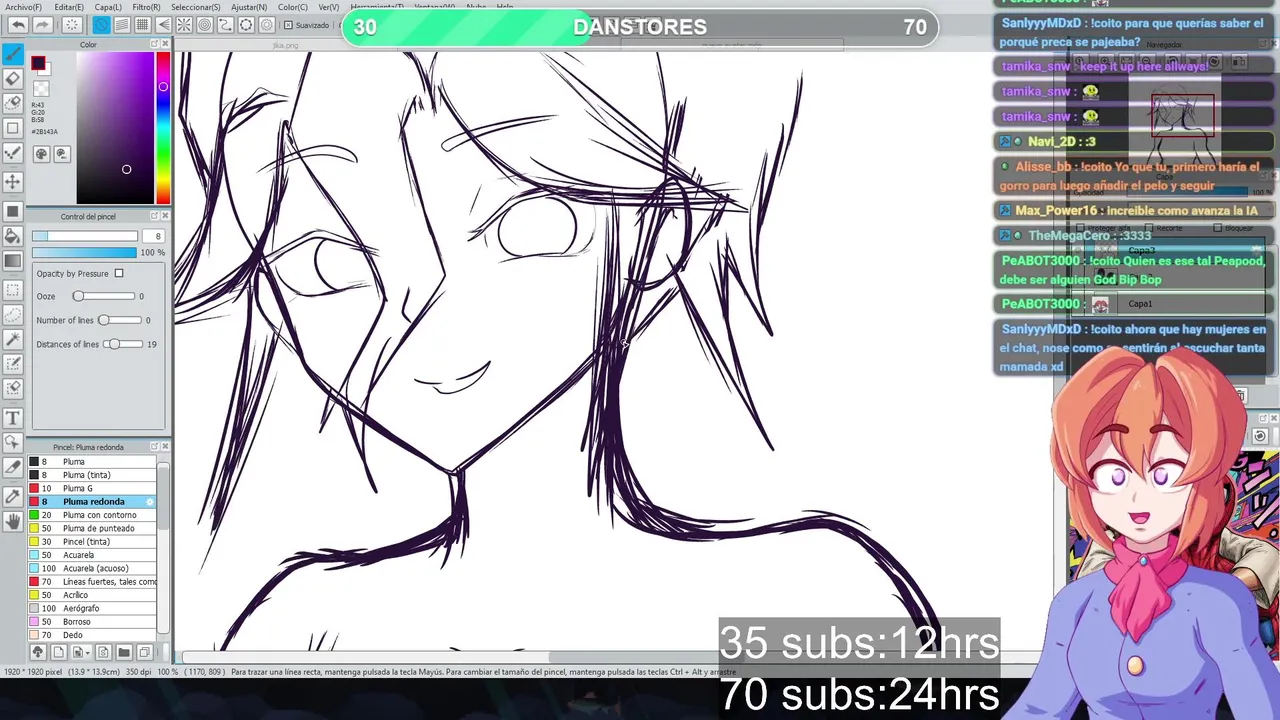Open the Archivo(F) menu
This screenshot has width=1280, height=720.
pyautogui.click(x=23, y=7)
